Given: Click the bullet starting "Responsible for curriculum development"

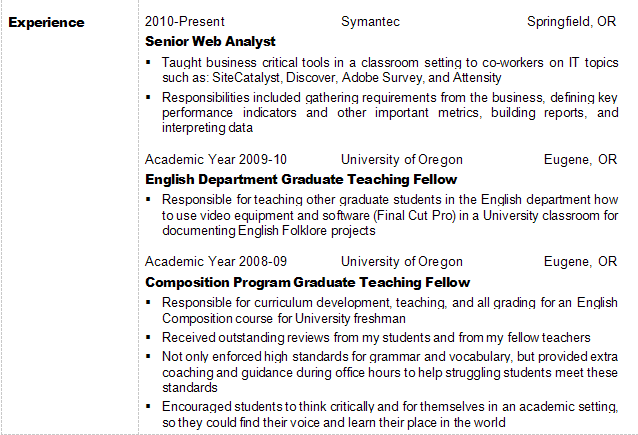Looking at the screenshot, I should [390, 310].
